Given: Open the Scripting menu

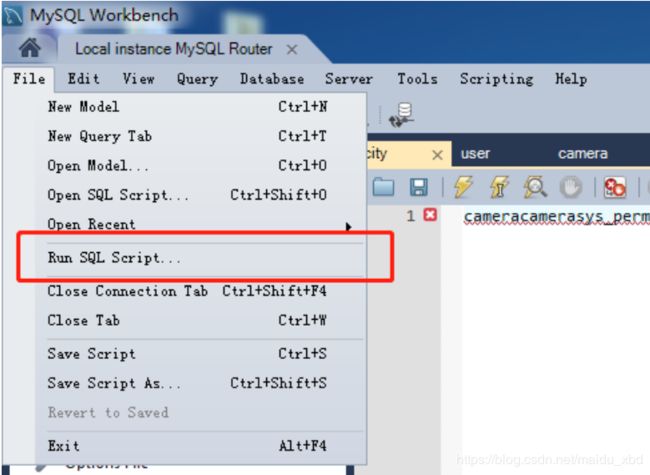Looking at the screenshot, I should coord(497,79).
